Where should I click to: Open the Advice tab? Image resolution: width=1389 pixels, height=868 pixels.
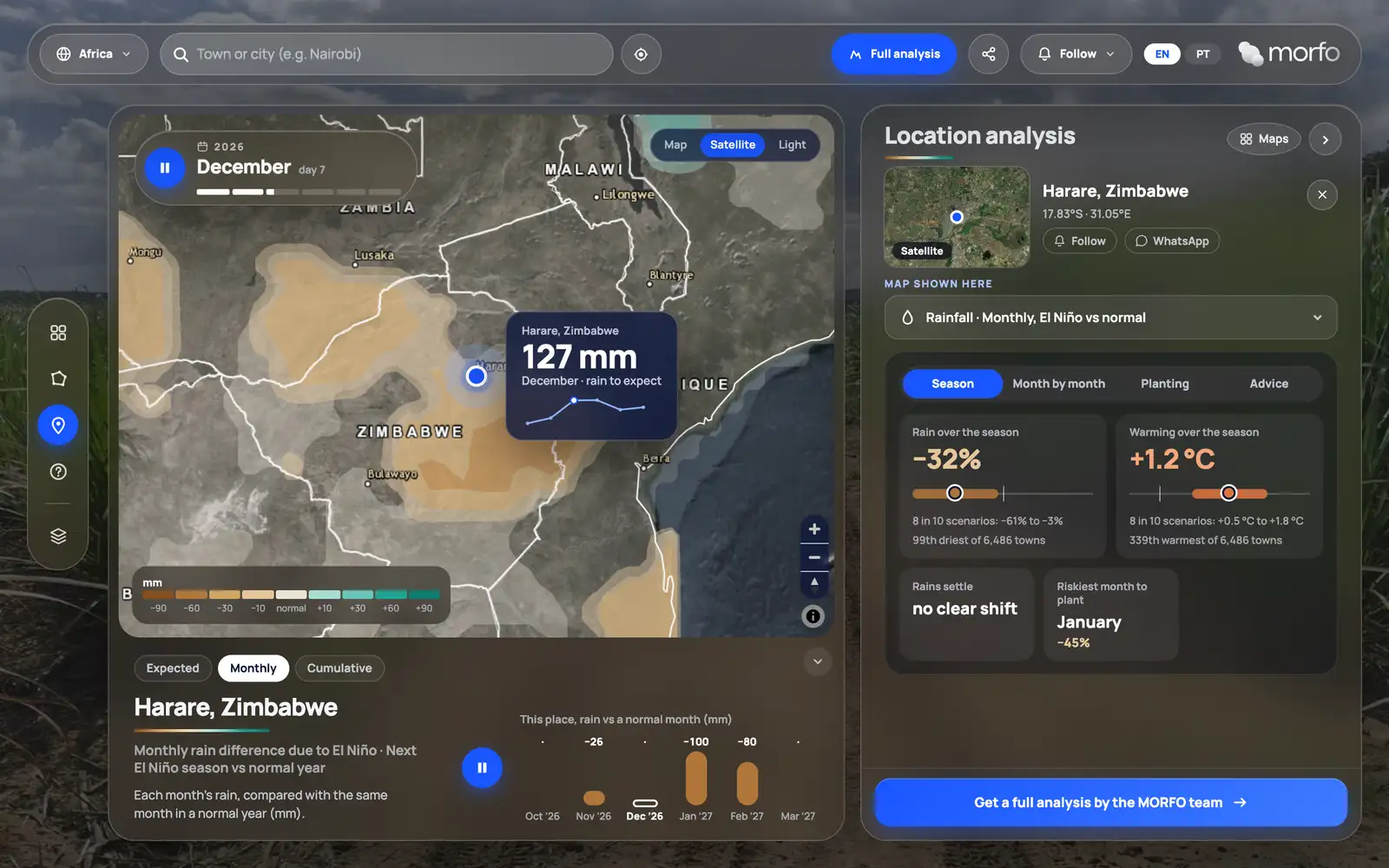click(1268, 384)
